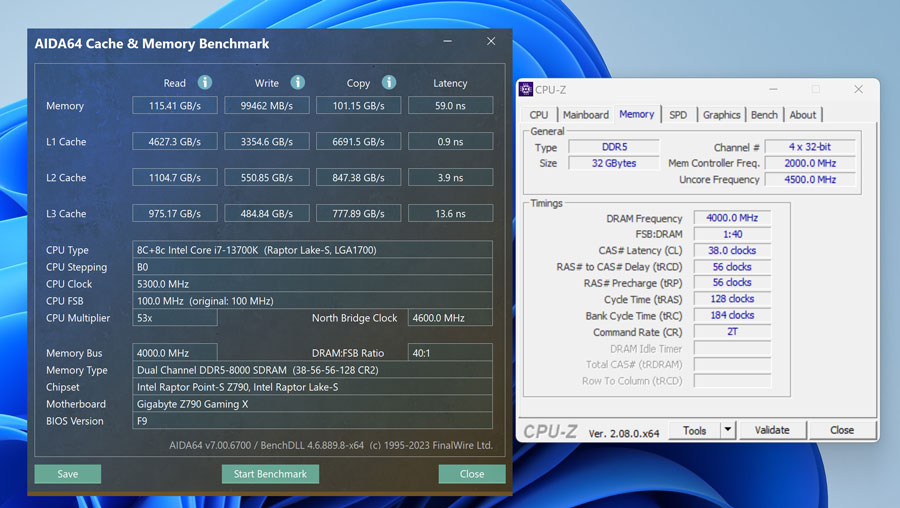The height and width of the screenshot is (508, 900).
Task: Click the Read column info icon
Action: point(204,83)
